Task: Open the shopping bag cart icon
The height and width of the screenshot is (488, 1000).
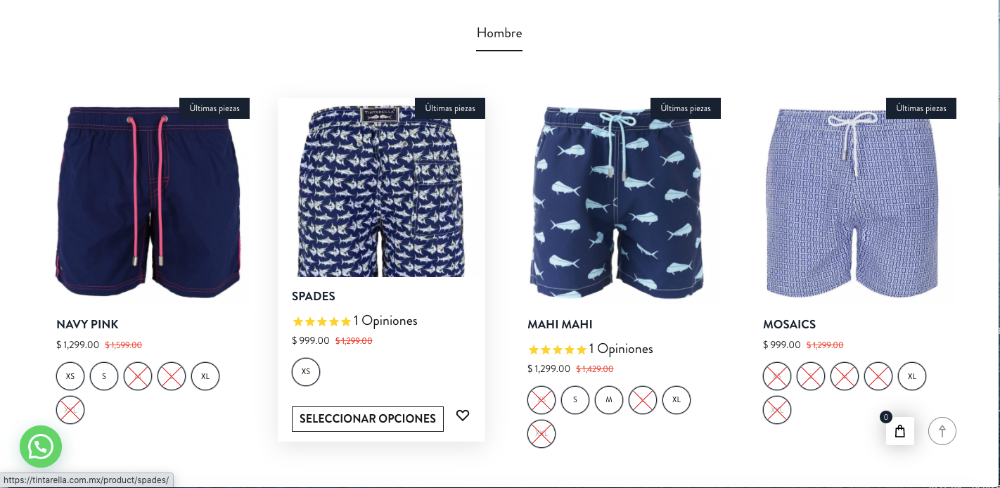Action: tap(899, 431)
